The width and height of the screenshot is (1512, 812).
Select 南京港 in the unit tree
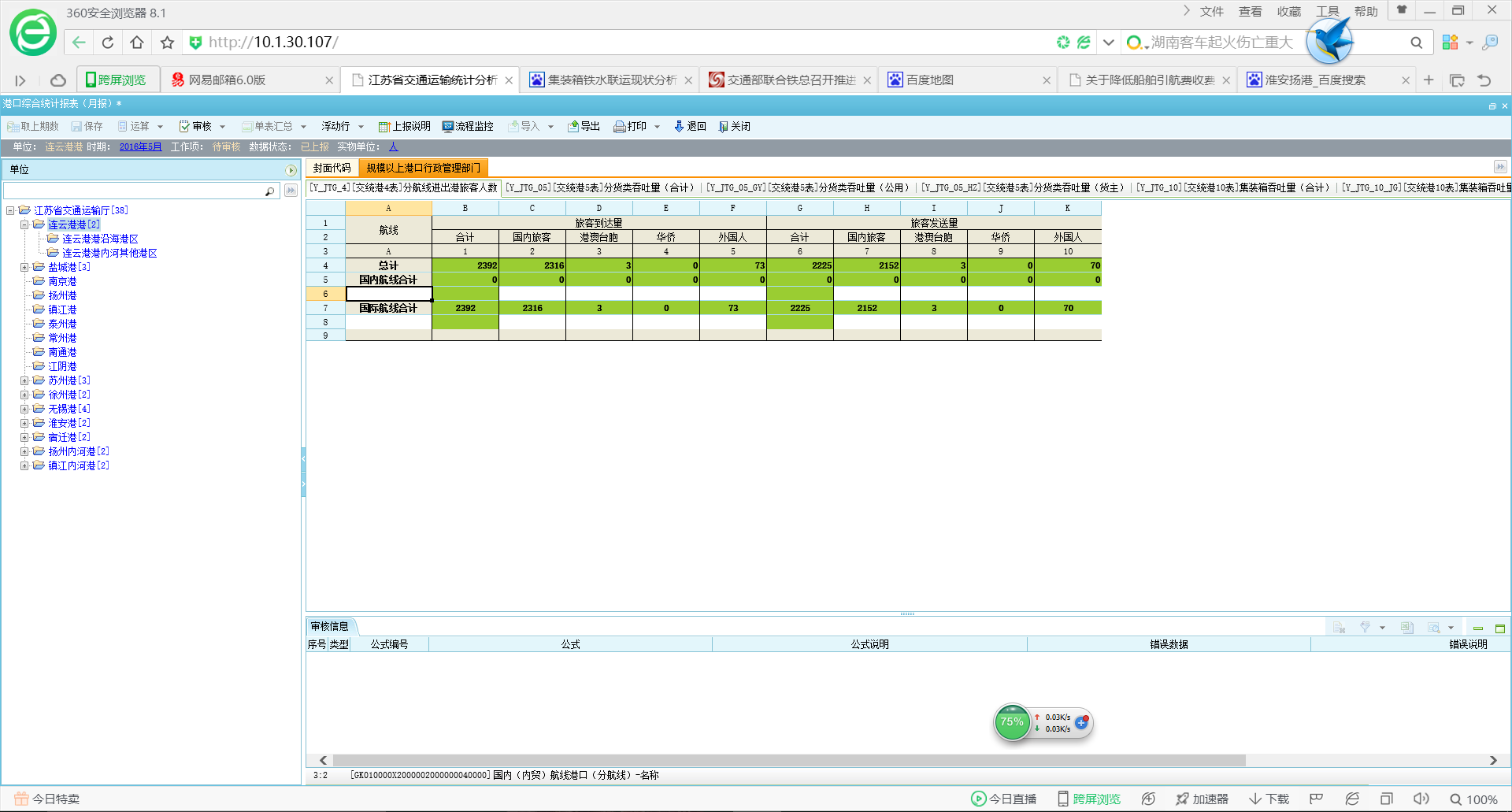click(62, 281)
